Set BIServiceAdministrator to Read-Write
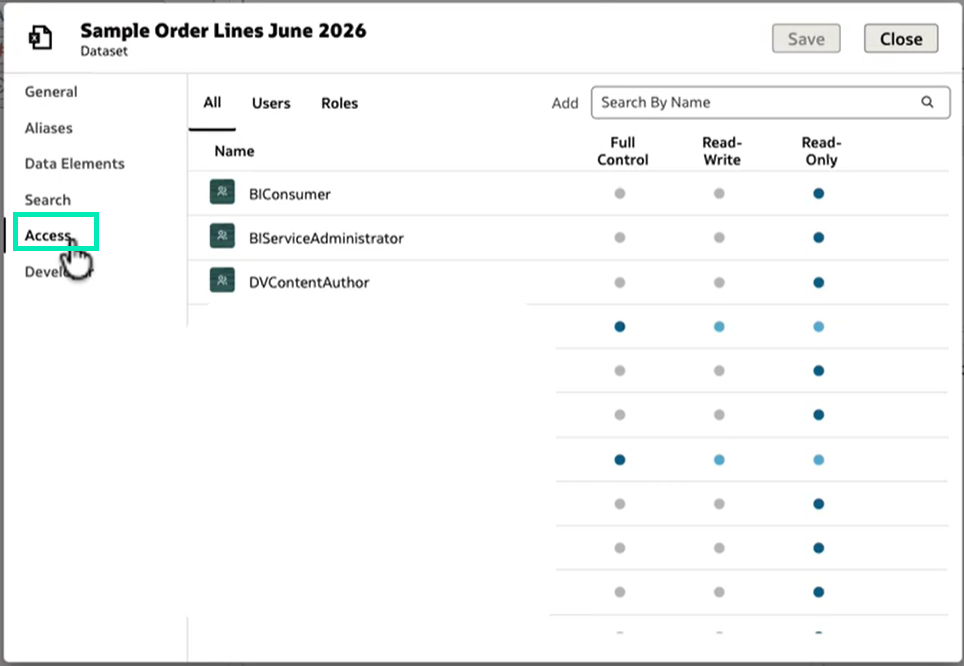 pyautogui.click(x=719, y=237)
